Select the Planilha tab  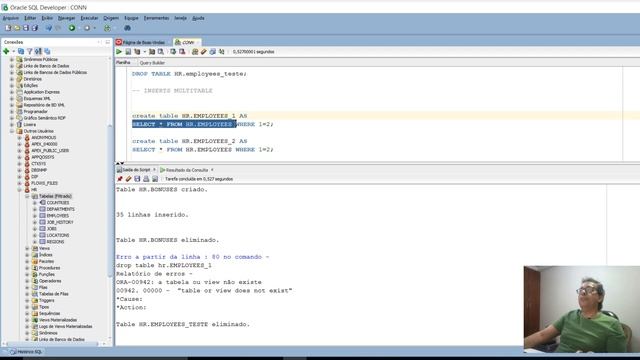pos(123,62)
